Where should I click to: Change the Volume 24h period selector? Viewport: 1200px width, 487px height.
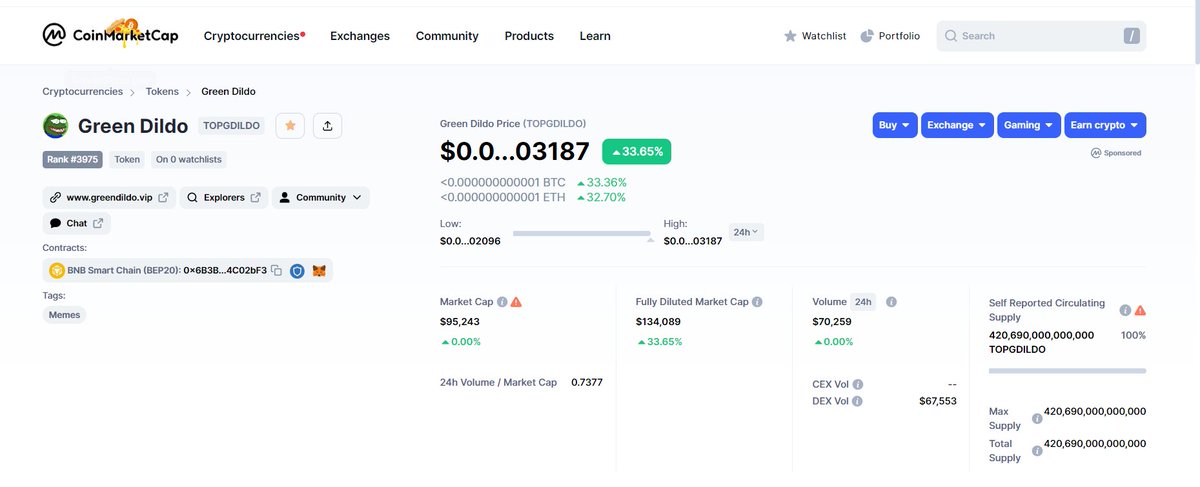(863, 302)
